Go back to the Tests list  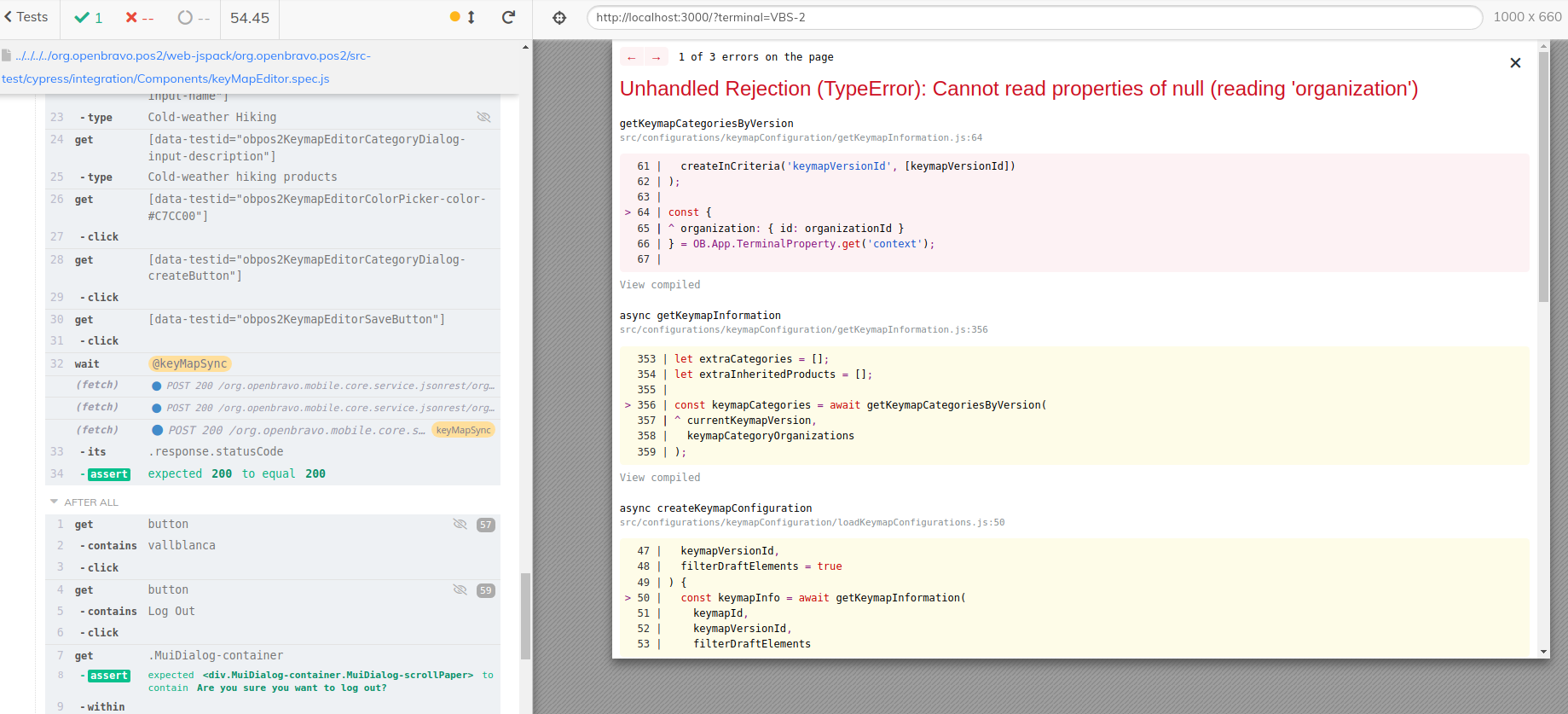click(26, 17)
